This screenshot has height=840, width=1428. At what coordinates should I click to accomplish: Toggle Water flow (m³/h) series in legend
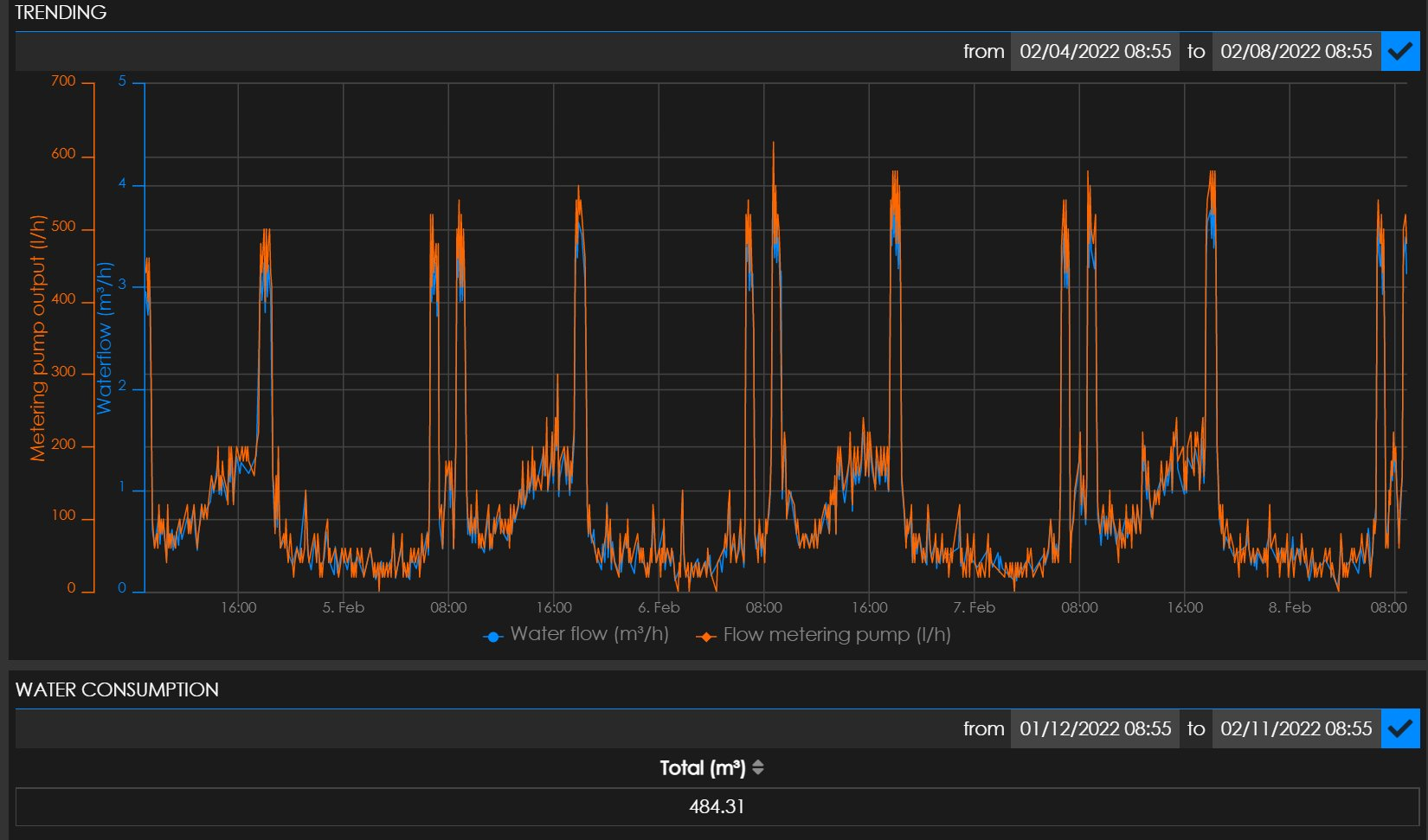click(x=576, y=634)
